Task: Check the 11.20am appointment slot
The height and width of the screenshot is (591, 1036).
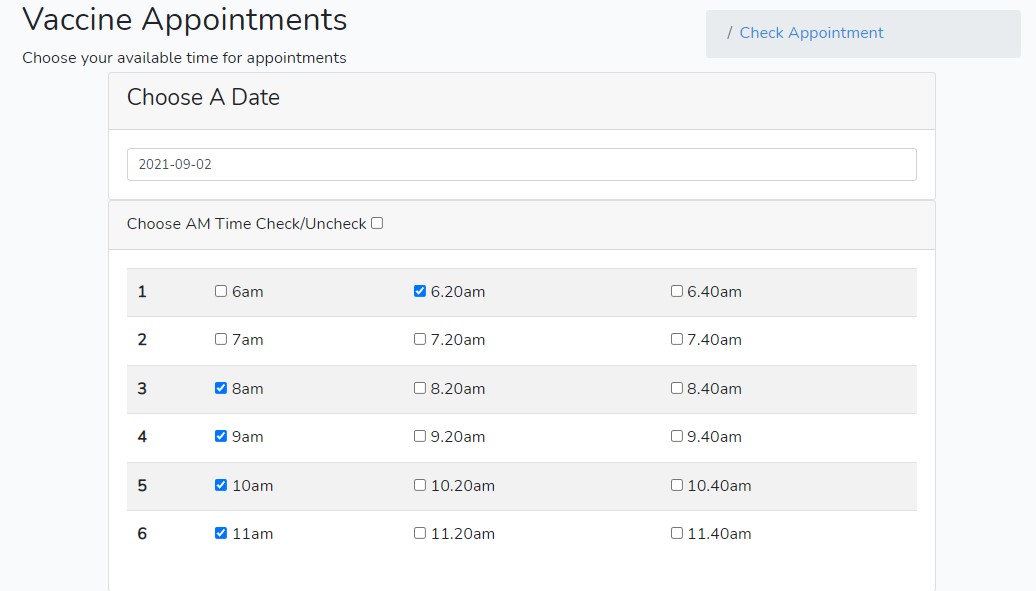Action: point(419,533)
